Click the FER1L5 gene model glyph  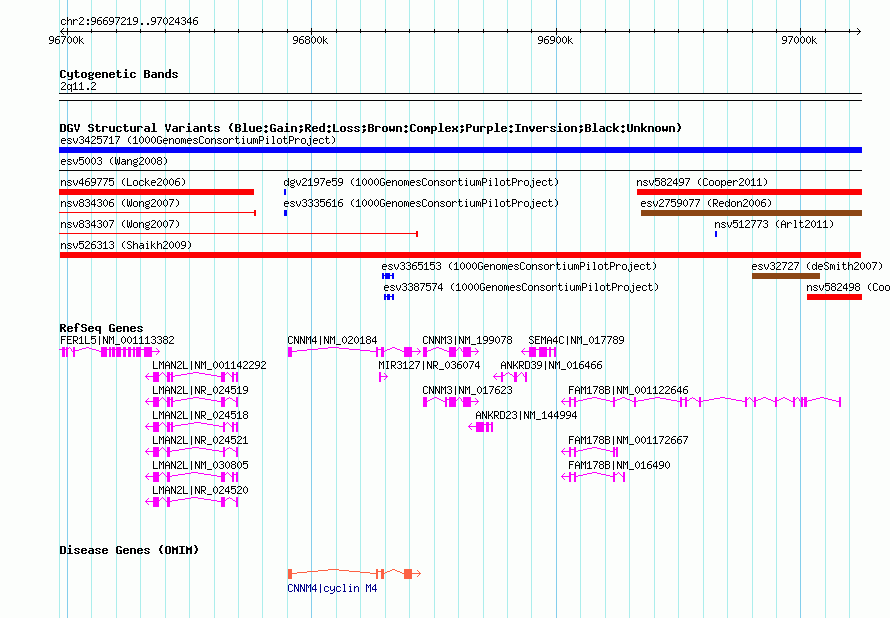coord(110,352)
